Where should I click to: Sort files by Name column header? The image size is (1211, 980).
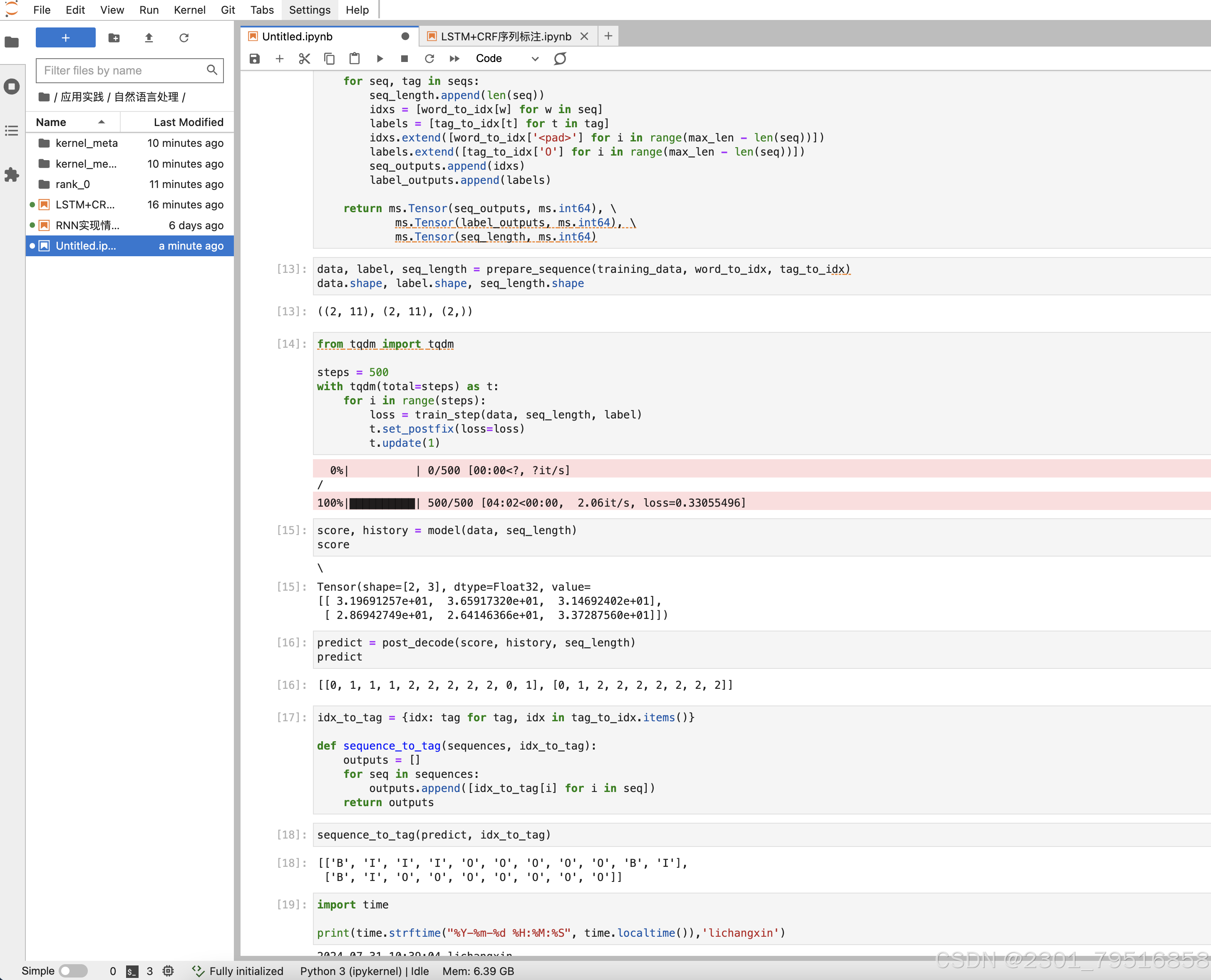52,122
